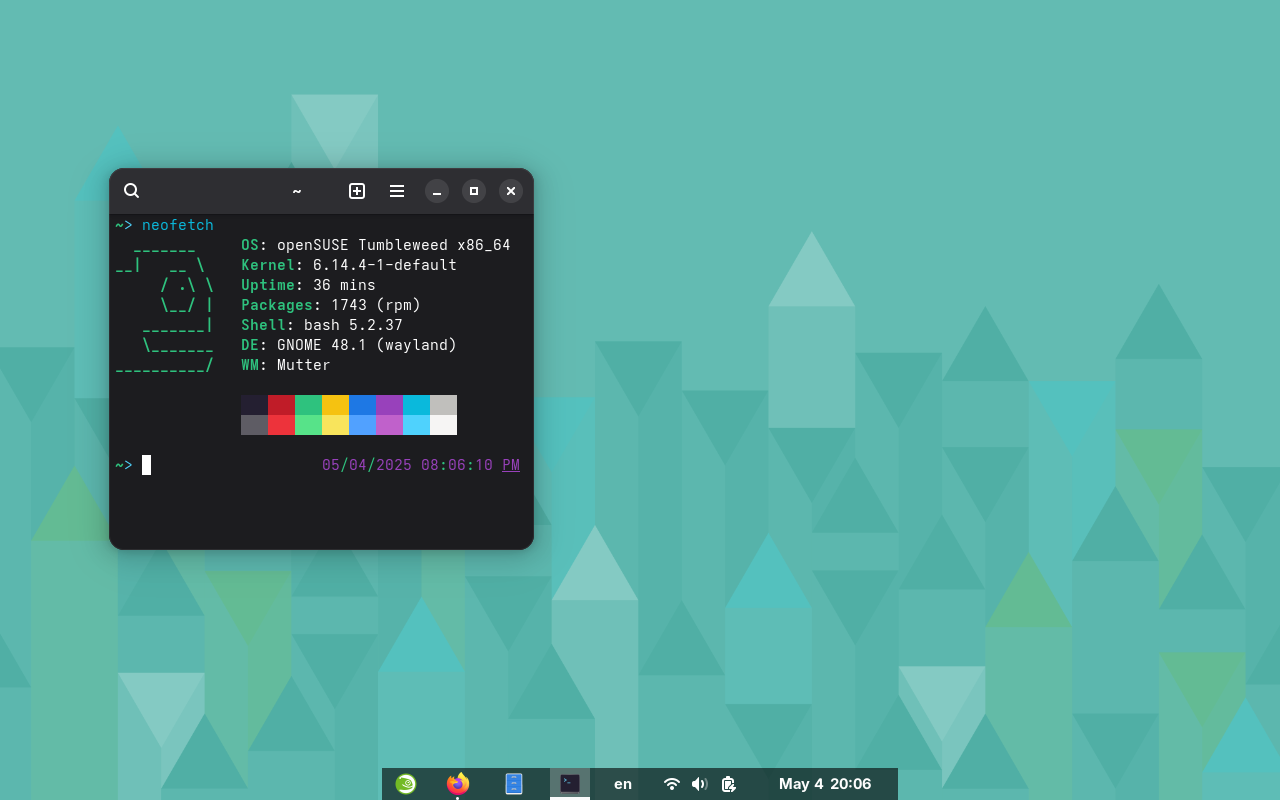Click the Wi-Fi status icon
Viewport: 1280px width, 800px height.
click(x=672, y=784)
